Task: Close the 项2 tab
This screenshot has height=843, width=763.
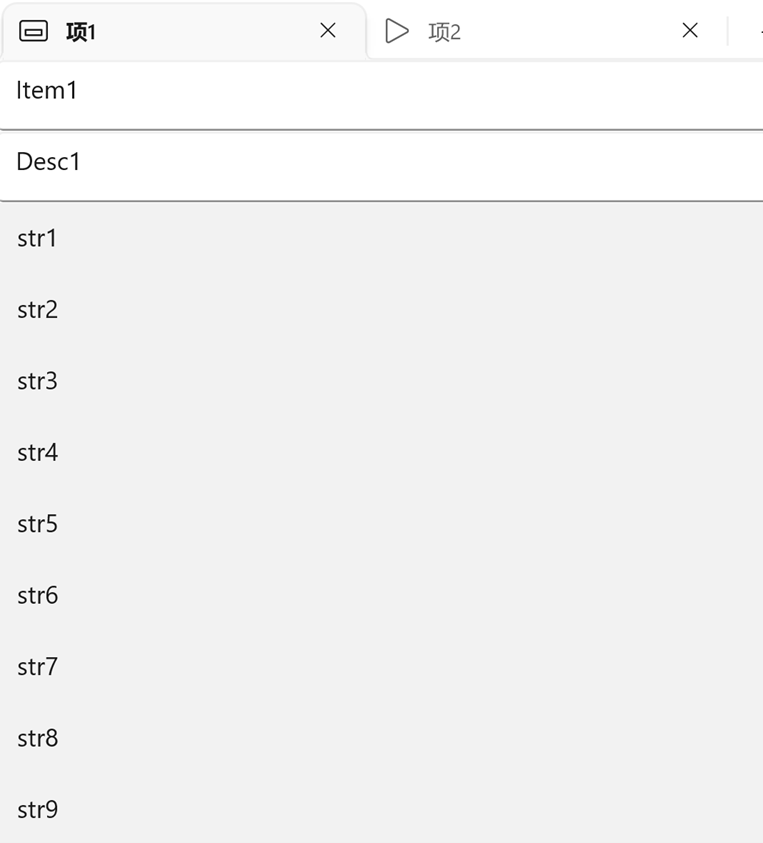Action: tap(690, 30)
